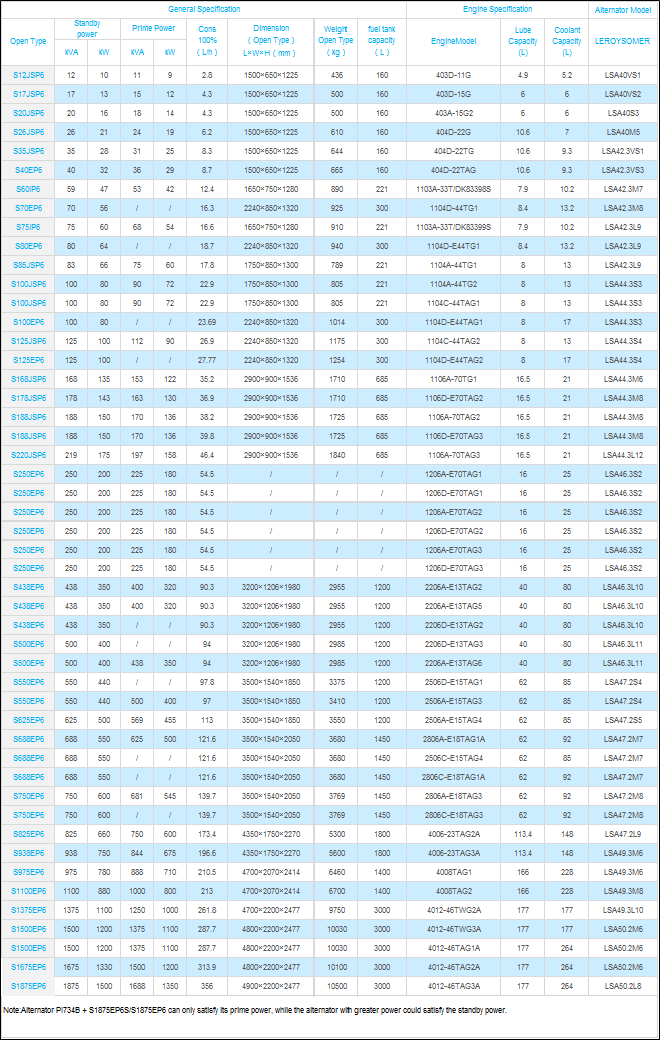Viewport: 660px width, 1040px height.
Task: Click the S975EP6 model link
Action: (x=28, y=872)
